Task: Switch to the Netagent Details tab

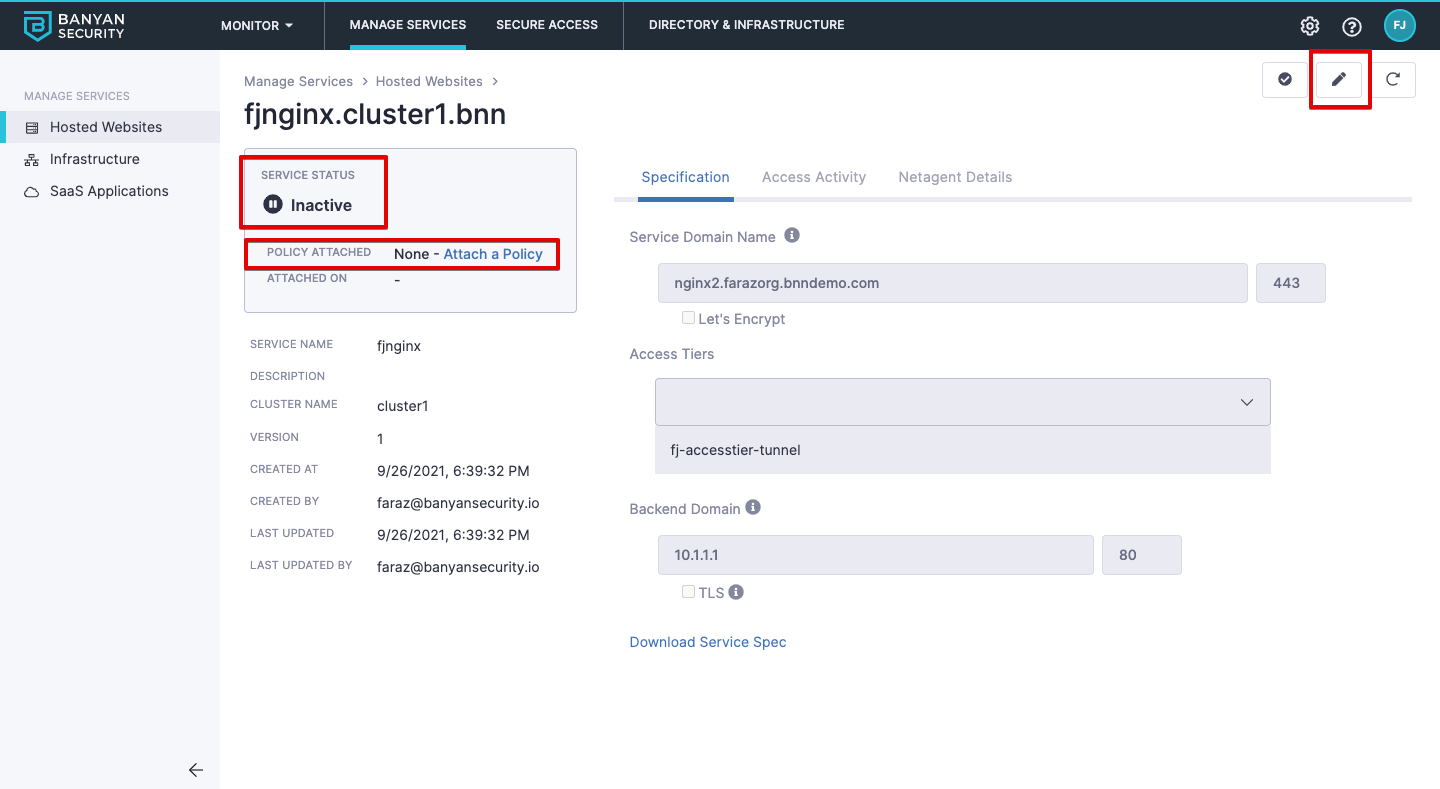Action: (x=955, y=177)
